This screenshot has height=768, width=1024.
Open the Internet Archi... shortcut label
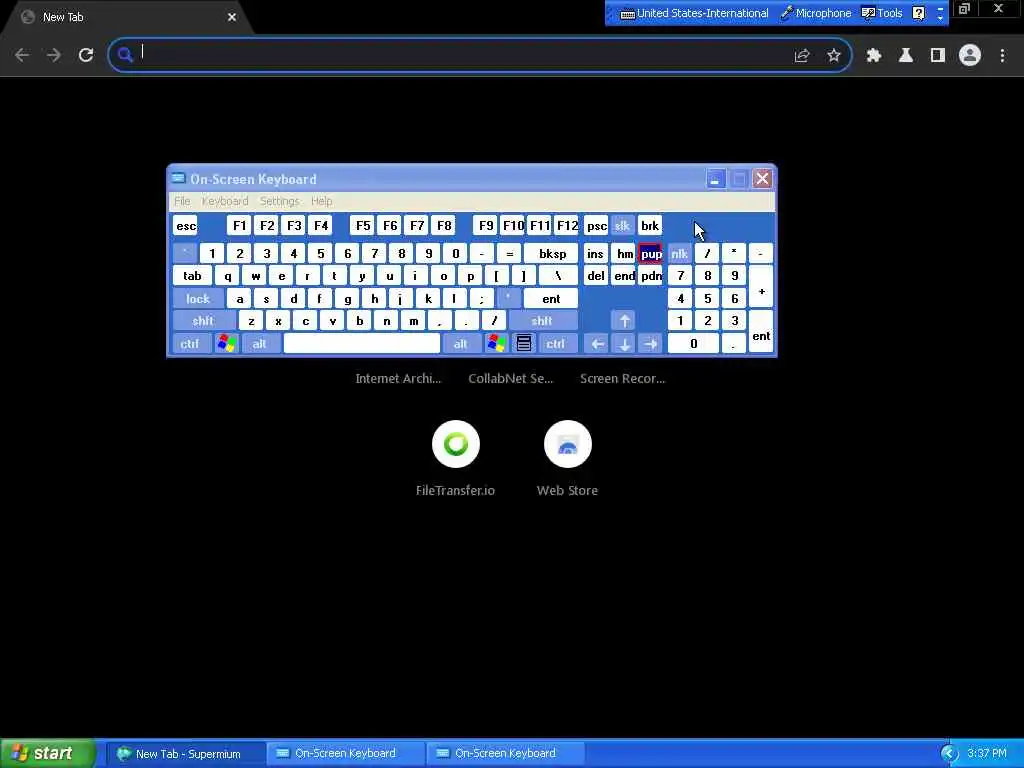pos(398,379)
